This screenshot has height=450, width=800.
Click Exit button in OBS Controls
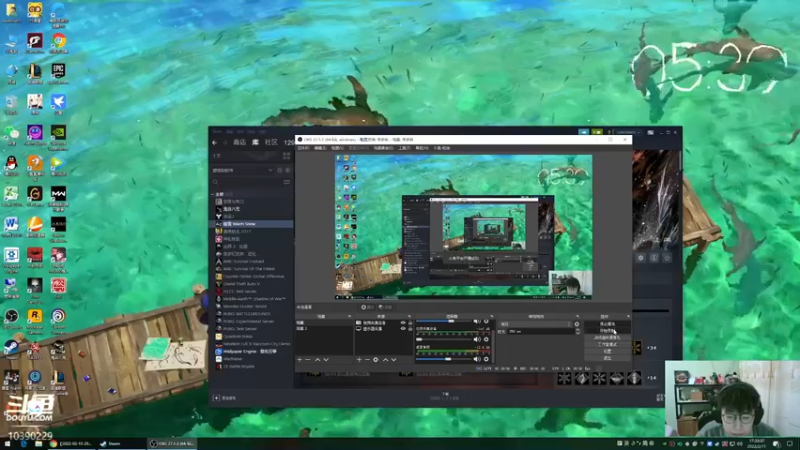(607, 358)
